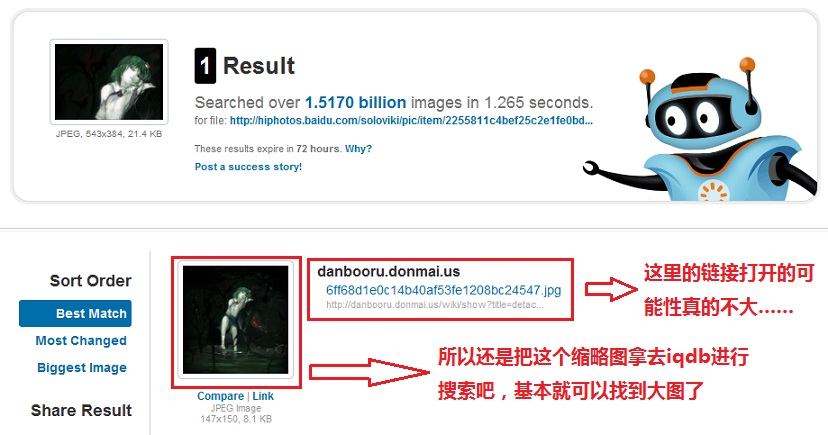Click the danbooru.donmai.us domain heading
The height and width of the screenshot is (435, 828).
click(388, 271)
